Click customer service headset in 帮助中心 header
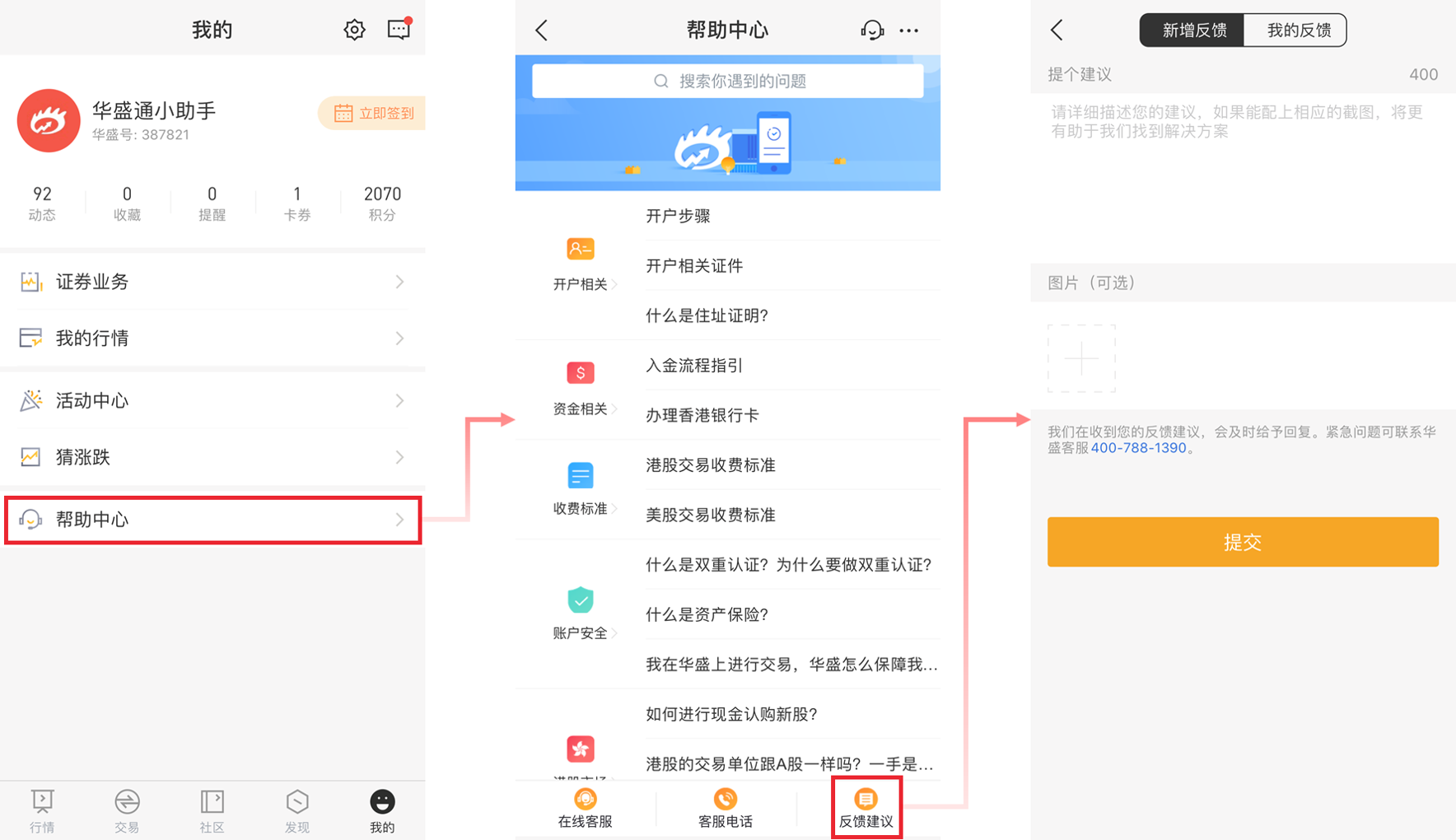 click(x=872, y=30)
